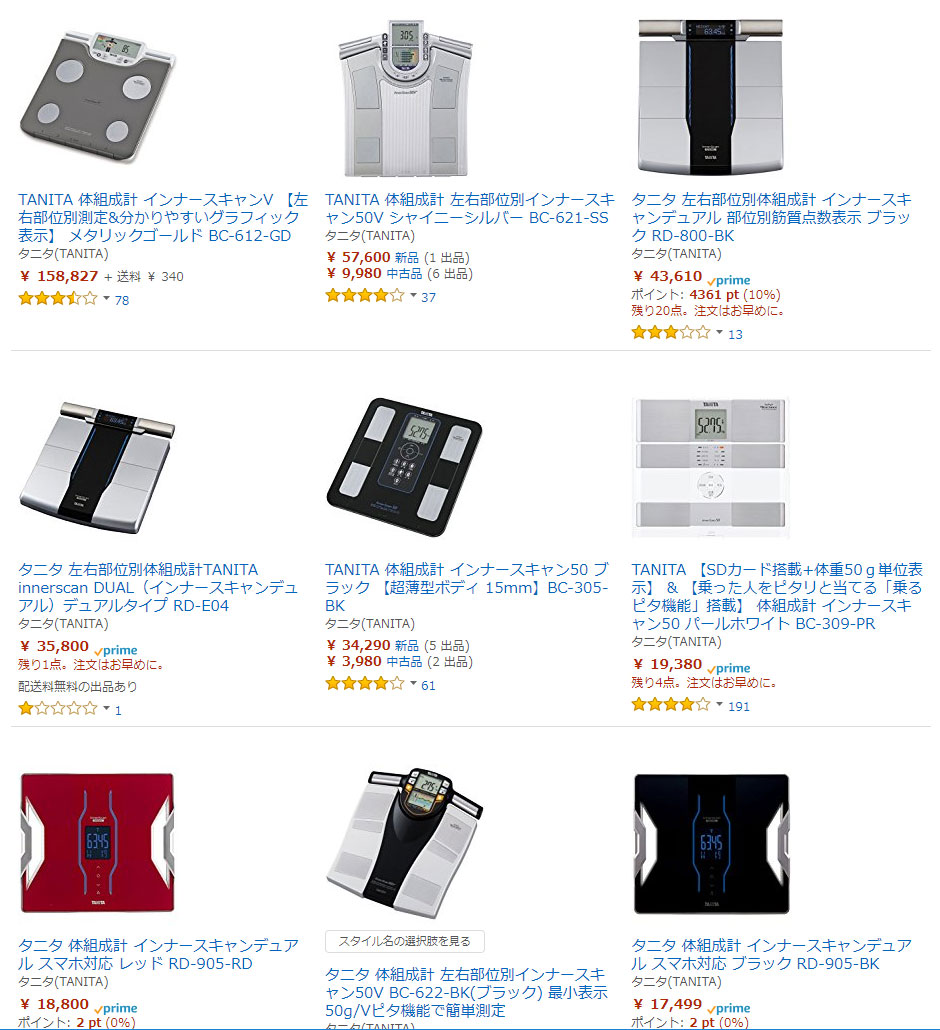Click the four-star rating of BC-305-BK

click(365, 684)
